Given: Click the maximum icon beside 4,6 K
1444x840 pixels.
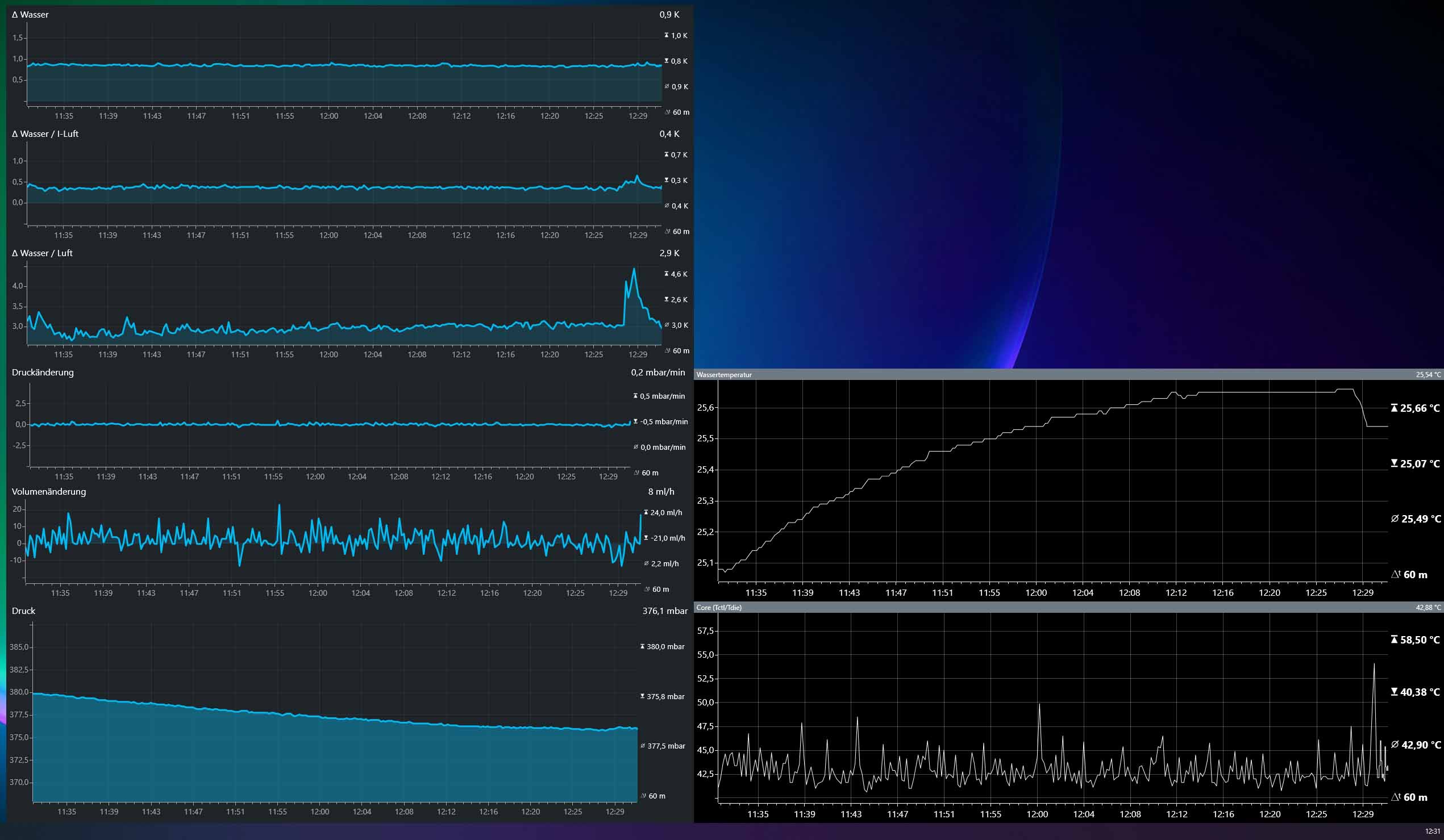Looking at the screenshot, I should (x=667, y=274).
